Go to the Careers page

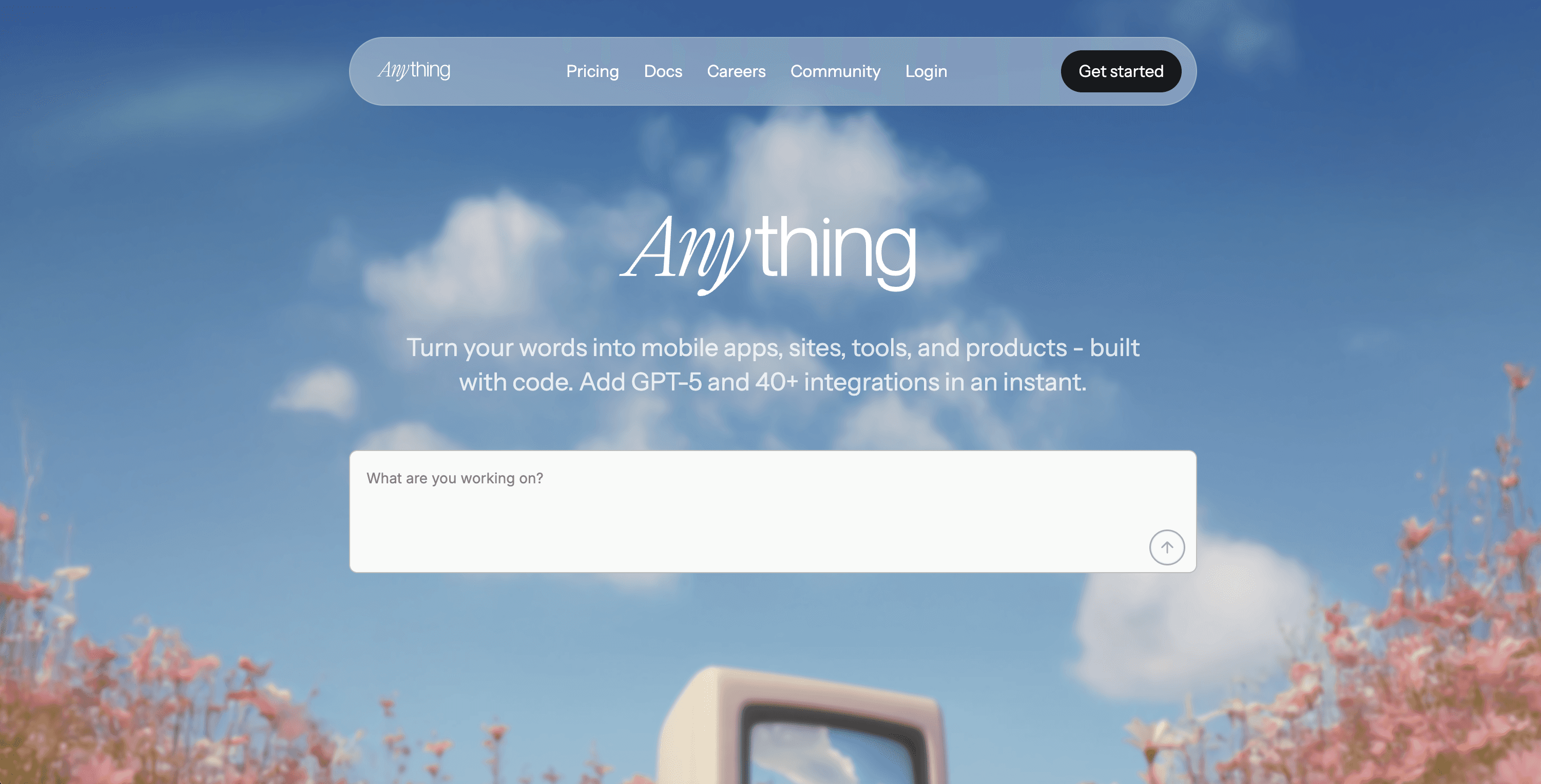click(736, 71)
